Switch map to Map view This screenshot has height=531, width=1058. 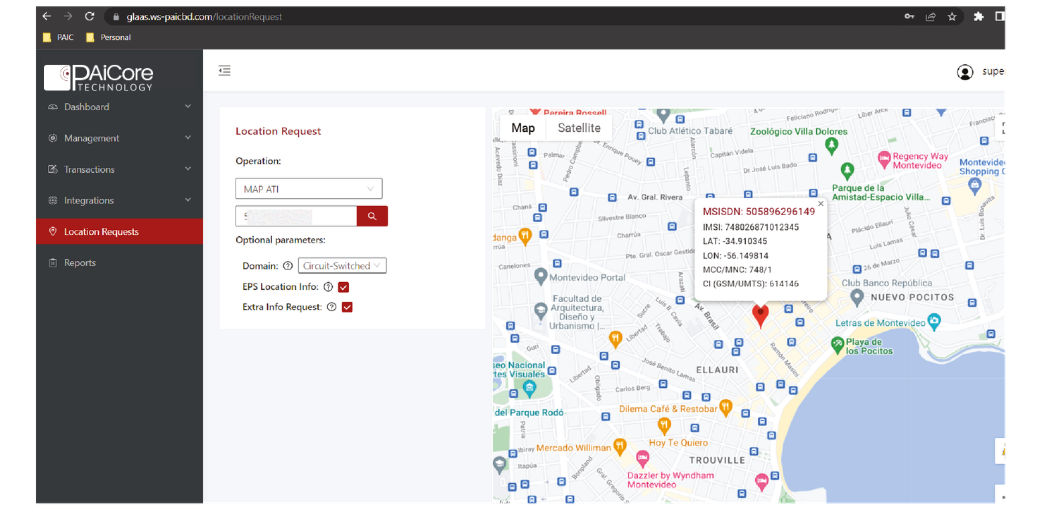click(523, 128)
